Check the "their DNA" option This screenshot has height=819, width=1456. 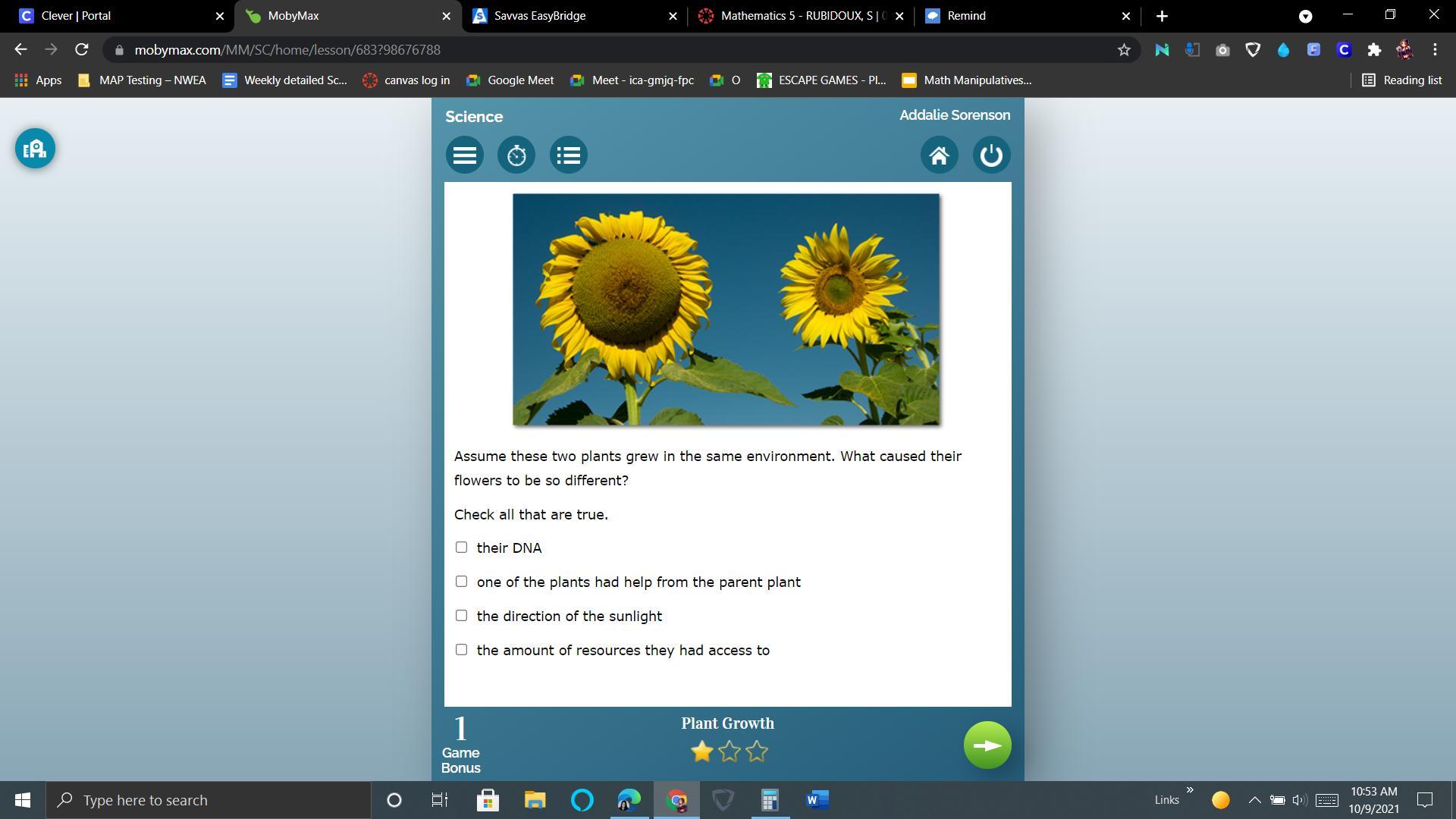pyautogui.click(x=461, y=548)
